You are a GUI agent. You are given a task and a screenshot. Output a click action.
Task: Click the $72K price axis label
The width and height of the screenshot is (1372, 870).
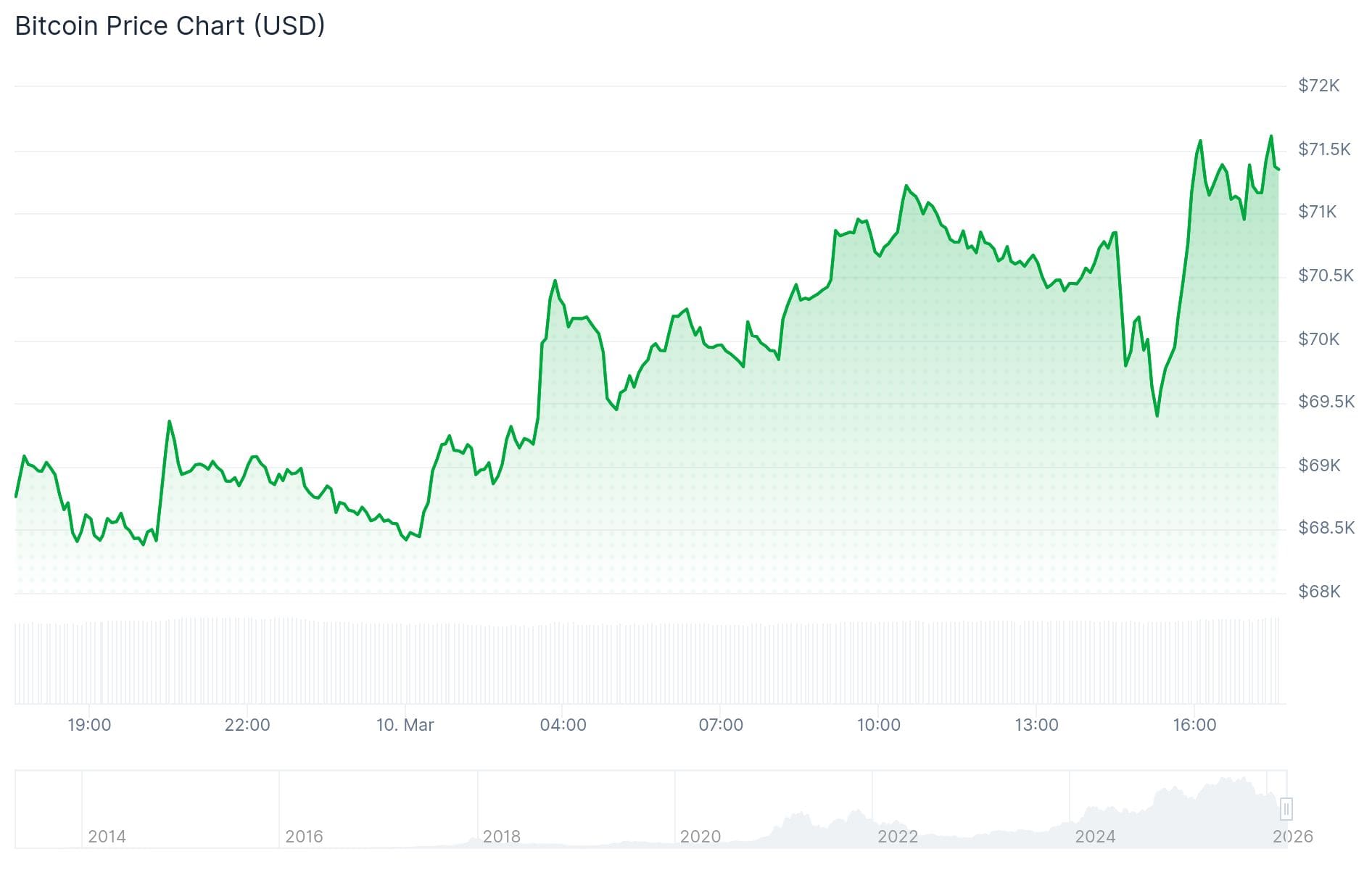click(1318, 86)
